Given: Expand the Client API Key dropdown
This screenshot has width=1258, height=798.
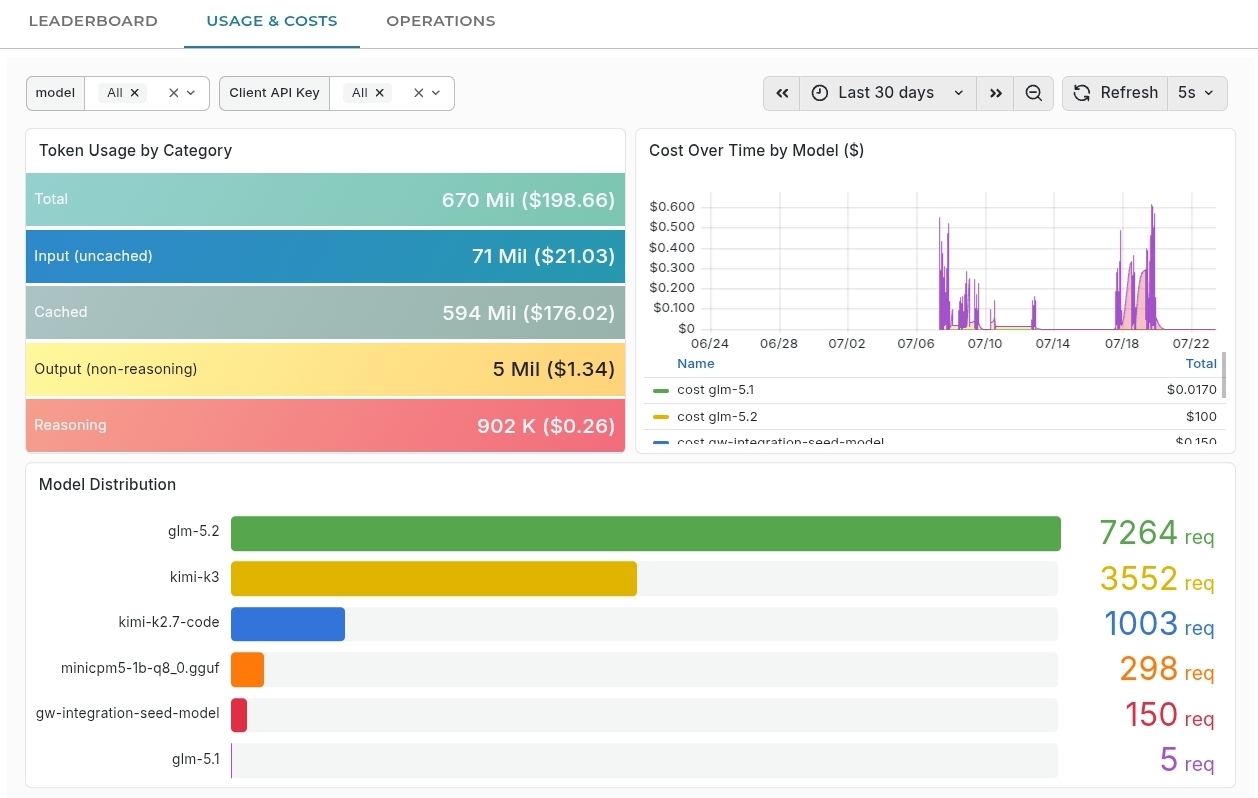Looking at the screenshot, I should tap(436, 93).
